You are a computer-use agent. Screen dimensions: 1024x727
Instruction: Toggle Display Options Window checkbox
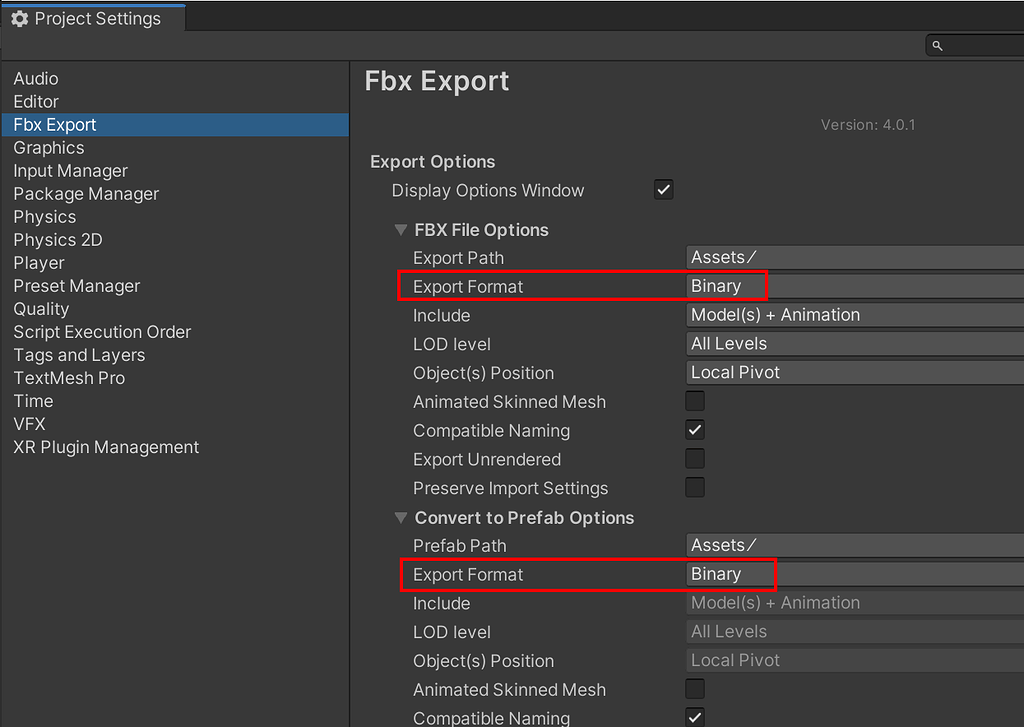pyautogui.click(x=664, y=190)
